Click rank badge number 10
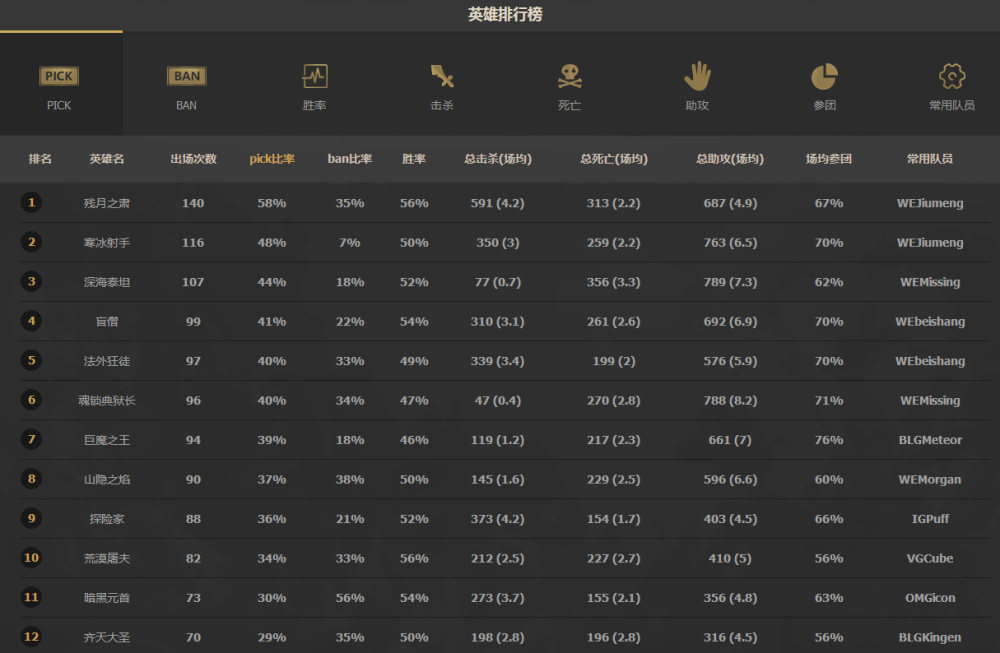This screenshot has height=653, width=1000. (31, 558)
